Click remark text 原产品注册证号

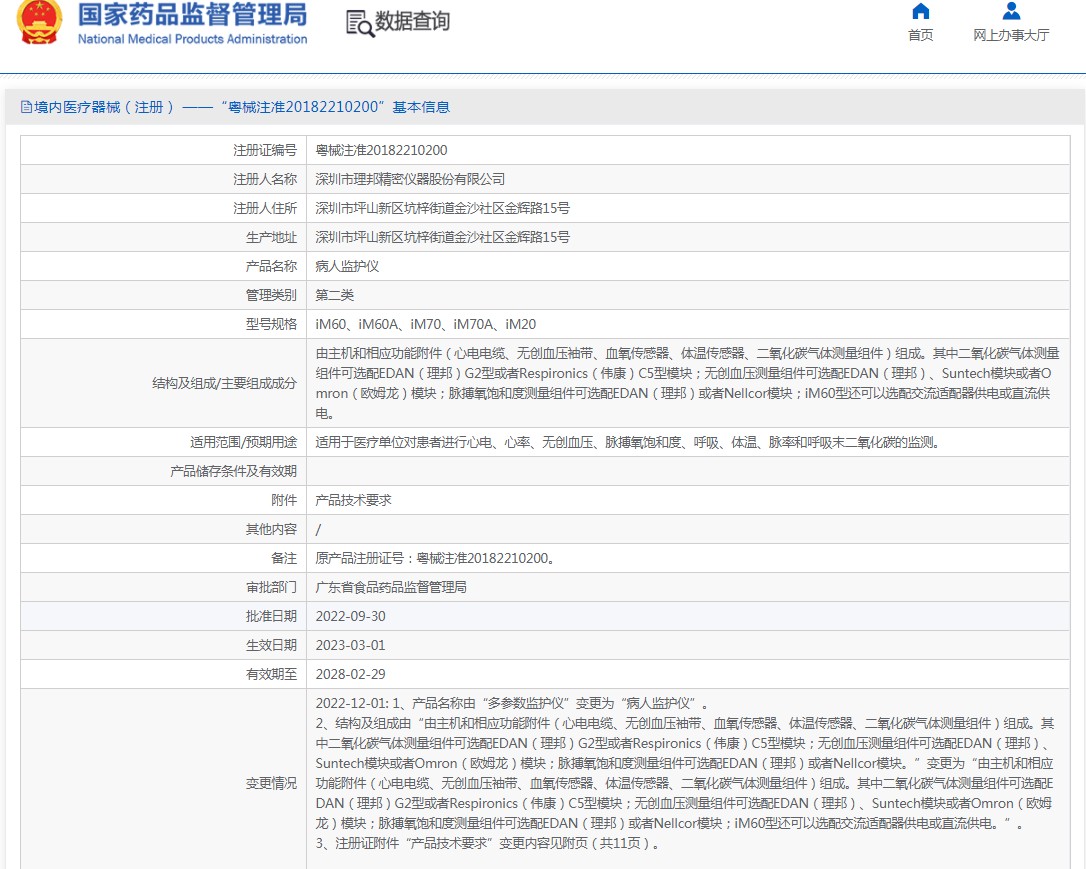(x=436, y=559)
